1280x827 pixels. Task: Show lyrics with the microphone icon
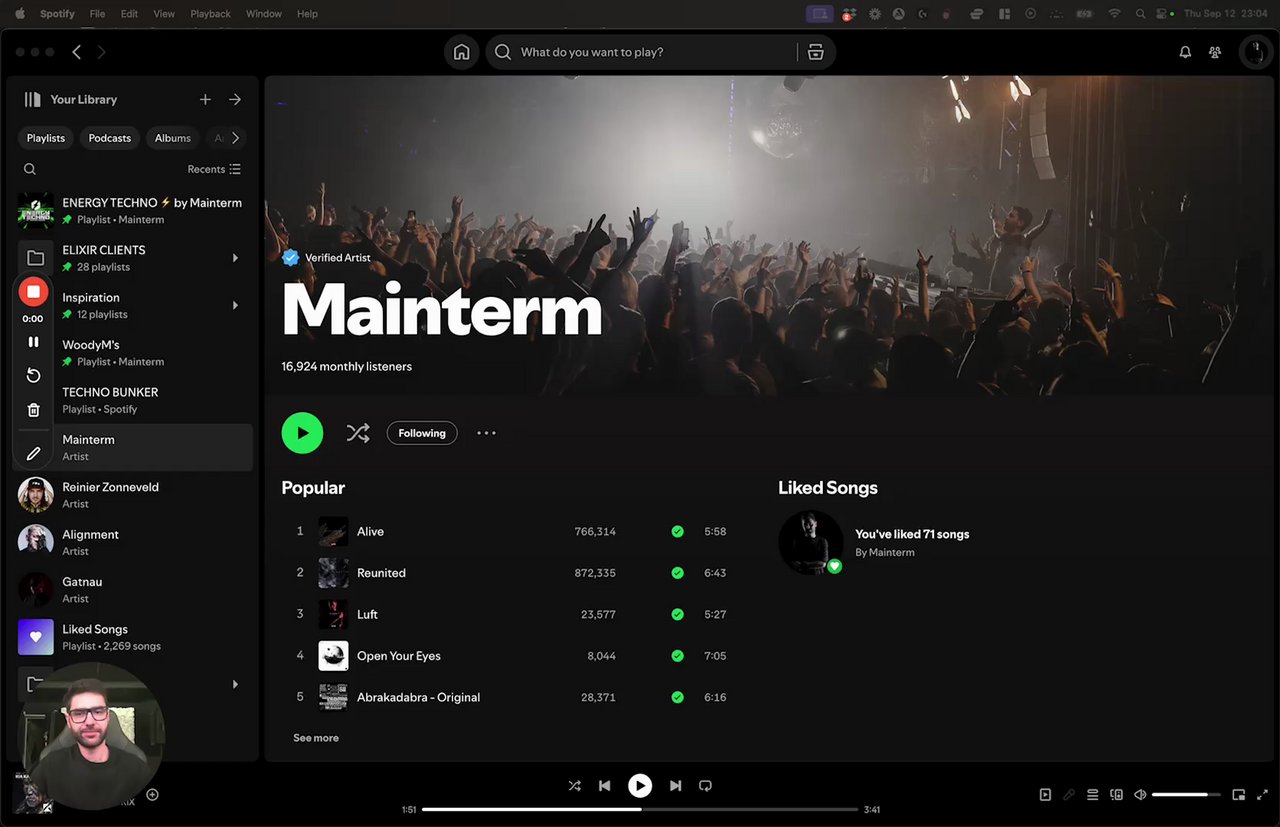[x=1069, y=795]
